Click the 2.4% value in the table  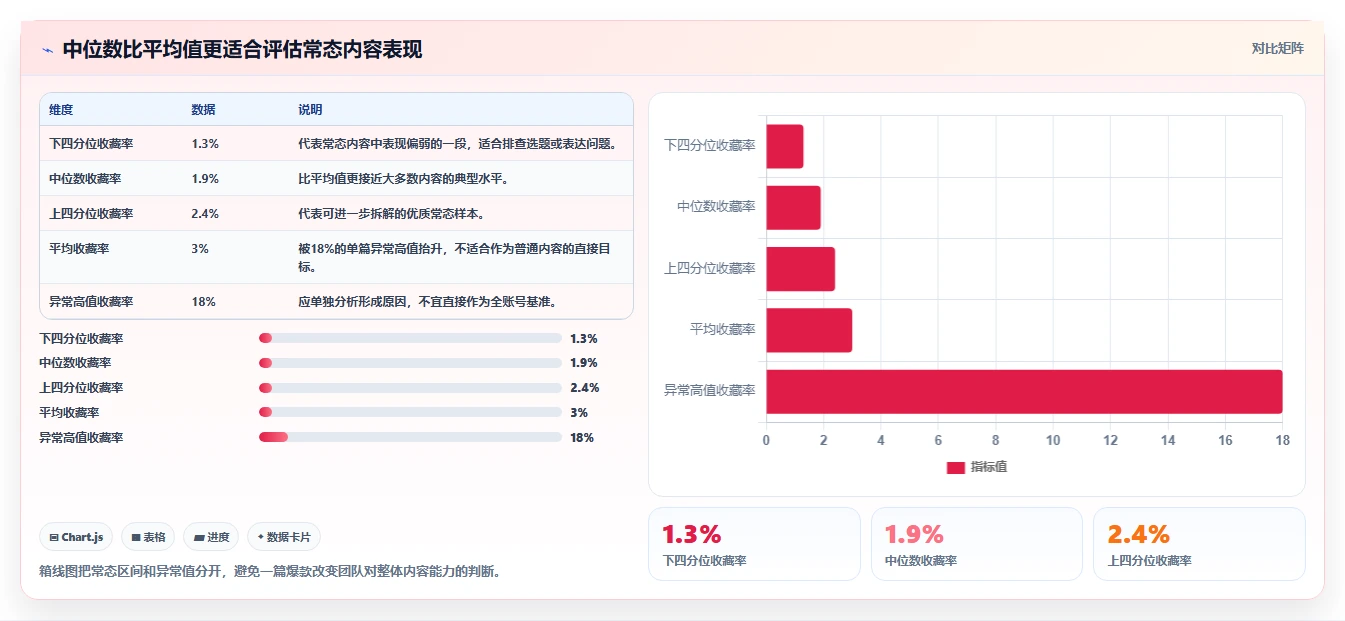(x=205, y=214)
